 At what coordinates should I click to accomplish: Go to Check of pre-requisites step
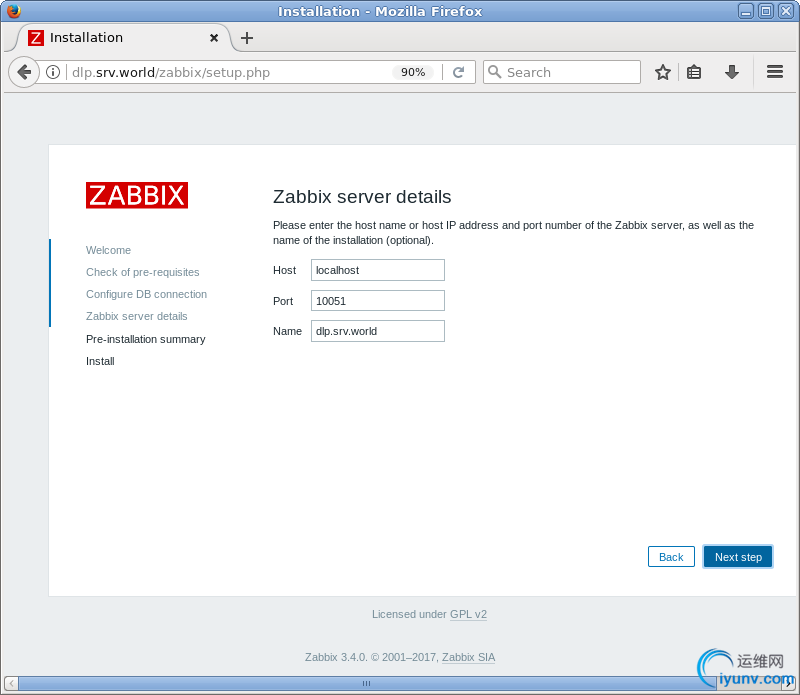coord(142,272)
